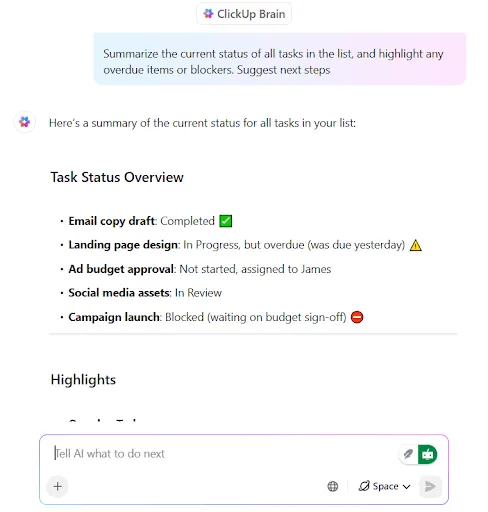Screen dimensions: 488x512
Task: Click the user prompt message bubble
Action: tap(280, 59)
